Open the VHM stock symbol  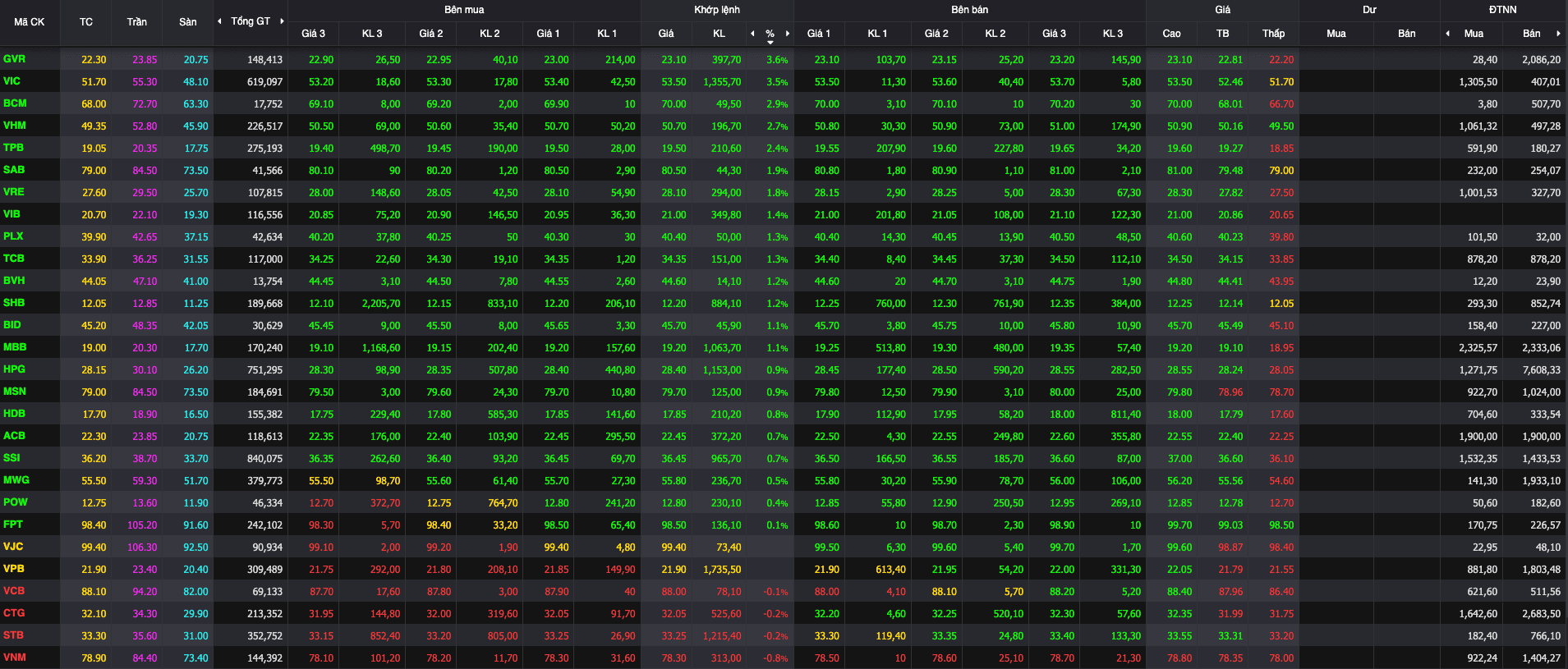pos(15,126)
